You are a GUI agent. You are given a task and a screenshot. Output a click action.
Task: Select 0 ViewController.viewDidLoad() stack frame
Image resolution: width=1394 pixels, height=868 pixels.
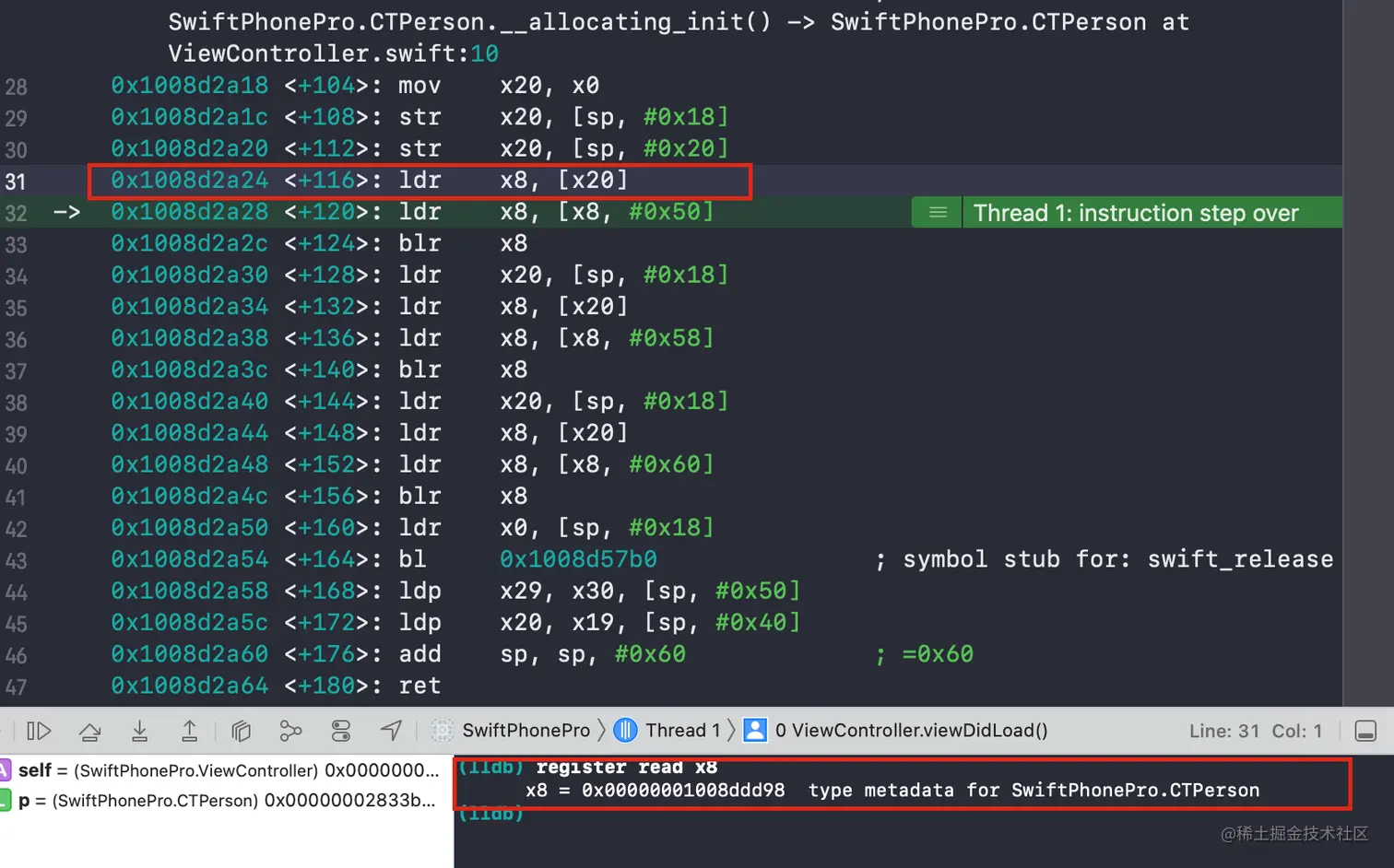tap(911, 731)
